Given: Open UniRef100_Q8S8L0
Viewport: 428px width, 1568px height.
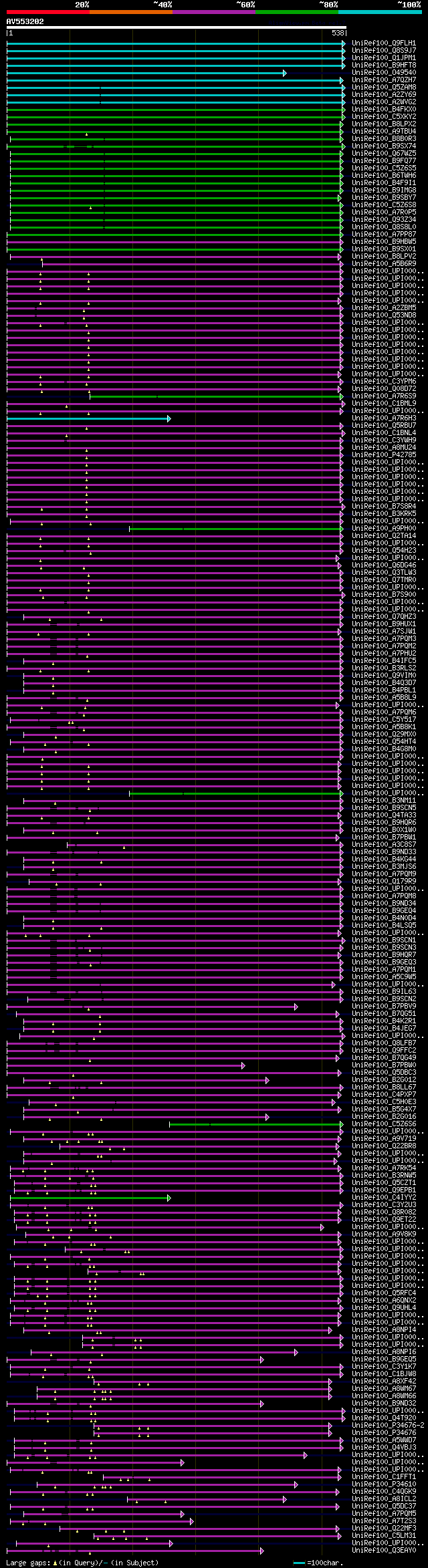Looking at the screenshot, I should (384, 227).
